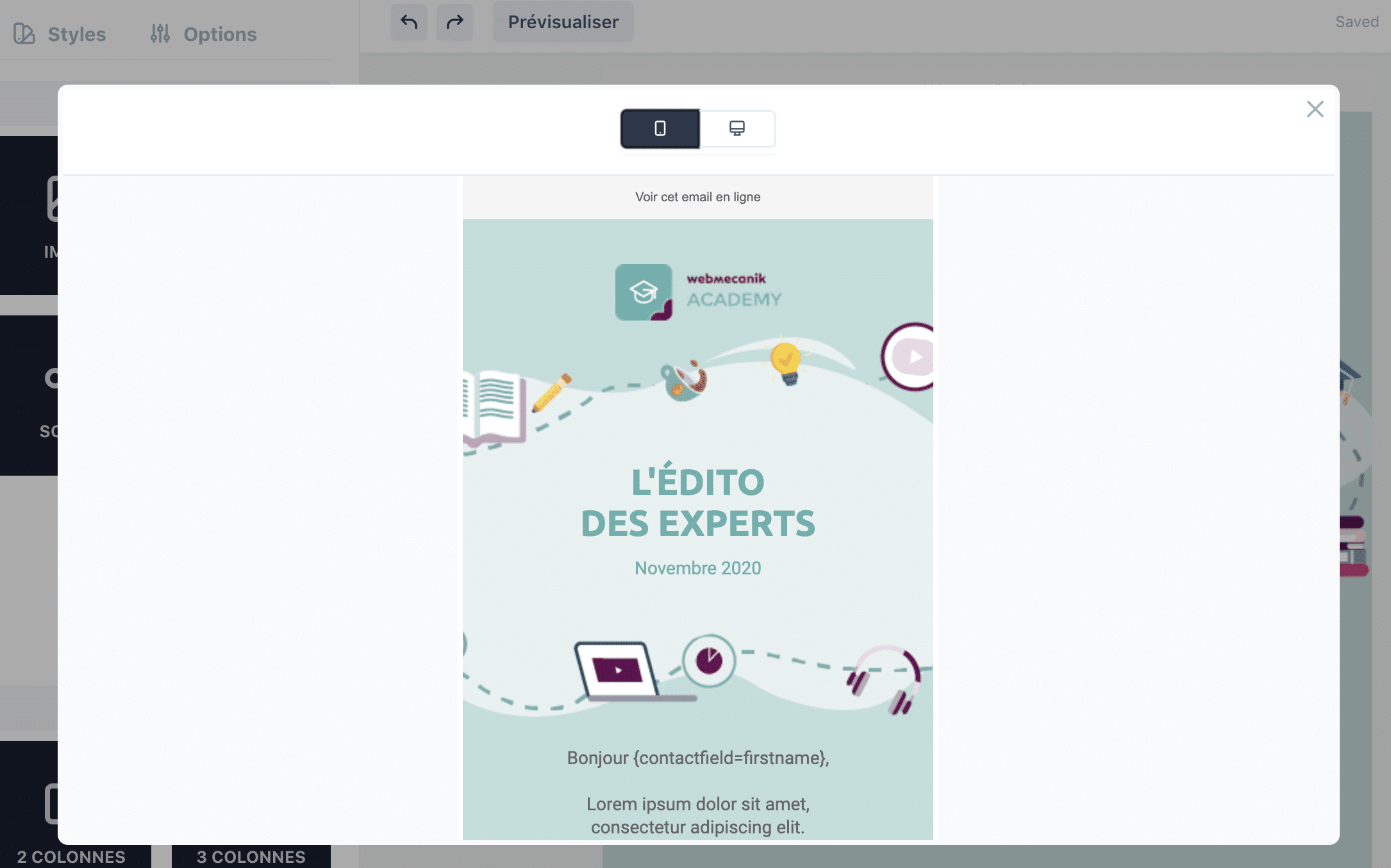
Task: Select the desktop monitor preview icon
Action: click(737, 128)
